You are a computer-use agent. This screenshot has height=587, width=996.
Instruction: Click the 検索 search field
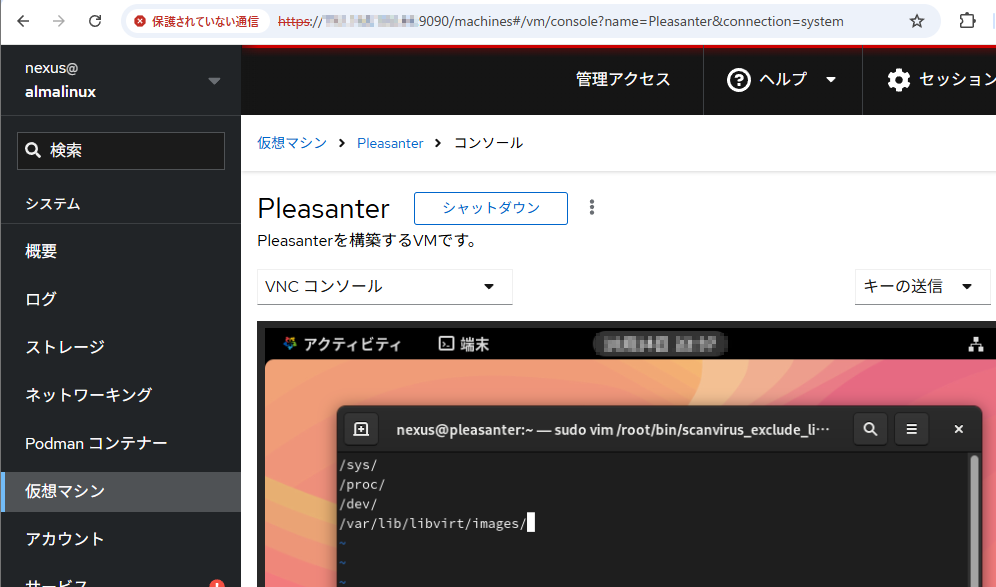[x=121, y=151]
